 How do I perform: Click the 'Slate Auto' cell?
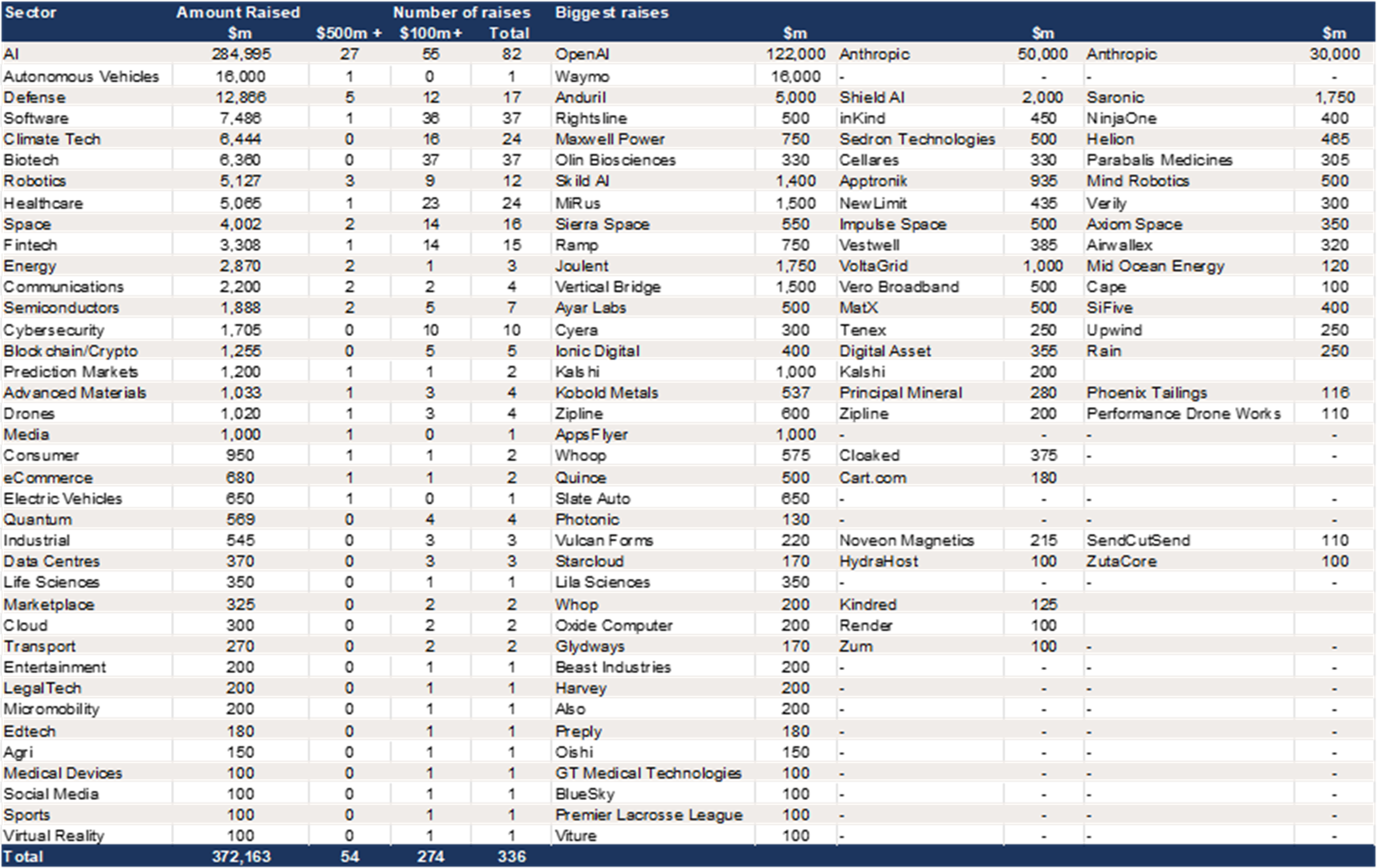(x=592, y=499)
